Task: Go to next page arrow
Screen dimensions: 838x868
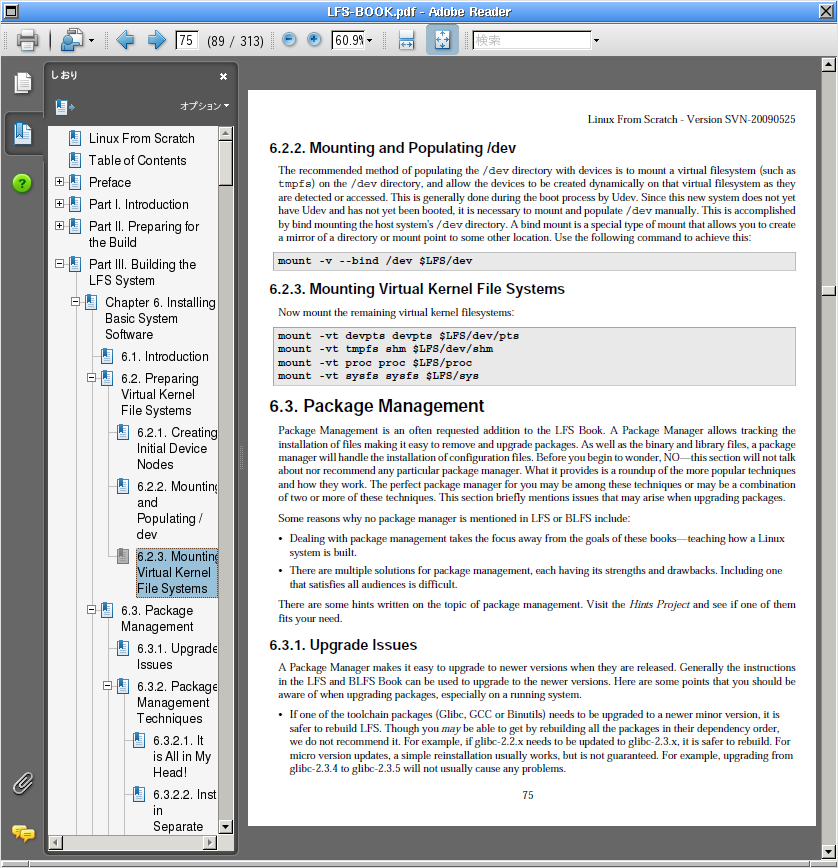Action: click(157, 40)
